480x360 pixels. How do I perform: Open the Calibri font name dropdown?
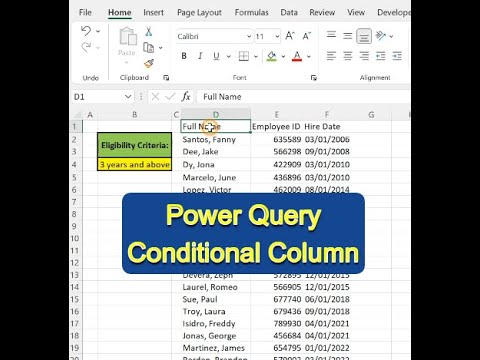(249, 36)
